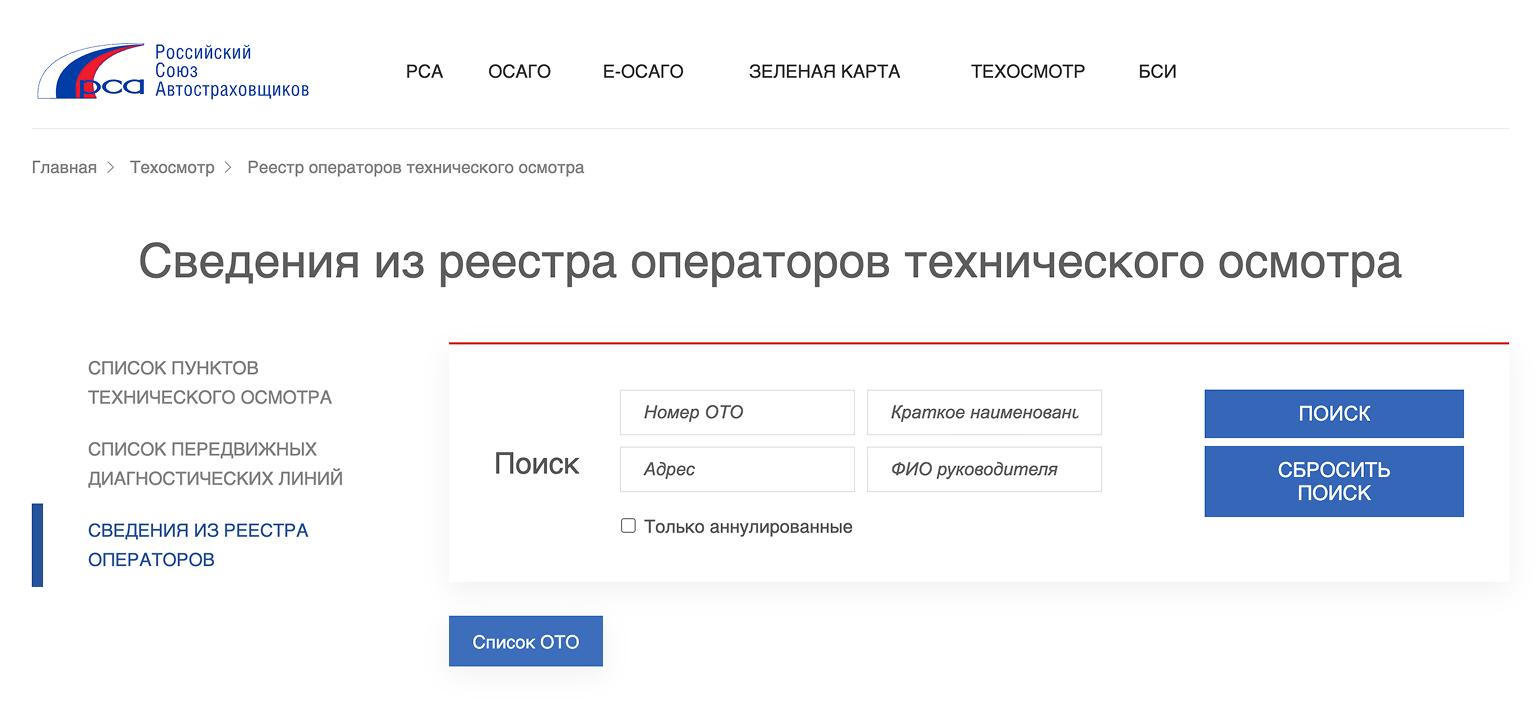
Task: Open Список пунктов технического осмотра
Action: [209, 381]
